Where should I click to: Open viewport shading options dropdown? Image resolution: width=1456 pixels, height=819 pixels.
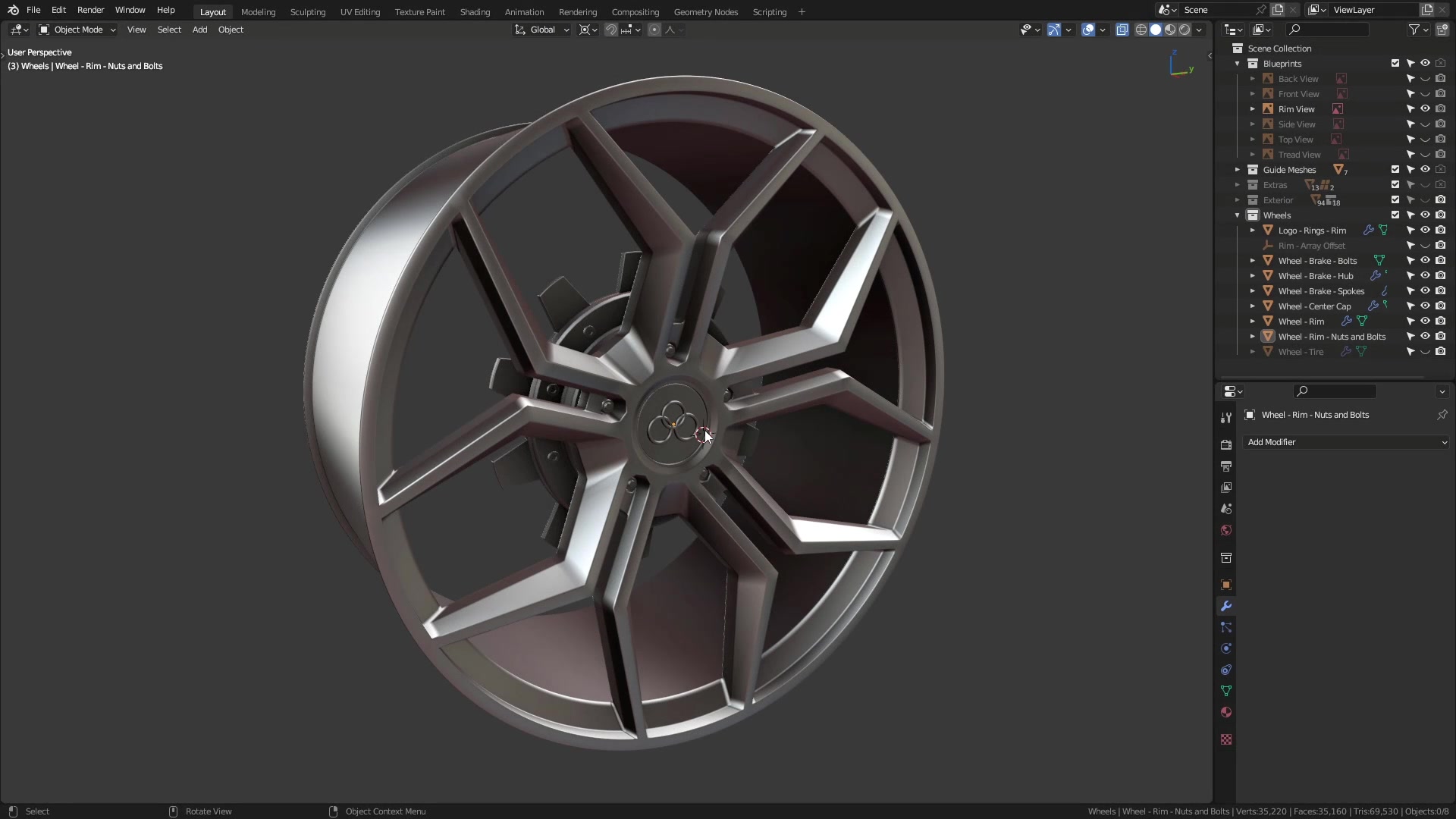coord(1199,30)
